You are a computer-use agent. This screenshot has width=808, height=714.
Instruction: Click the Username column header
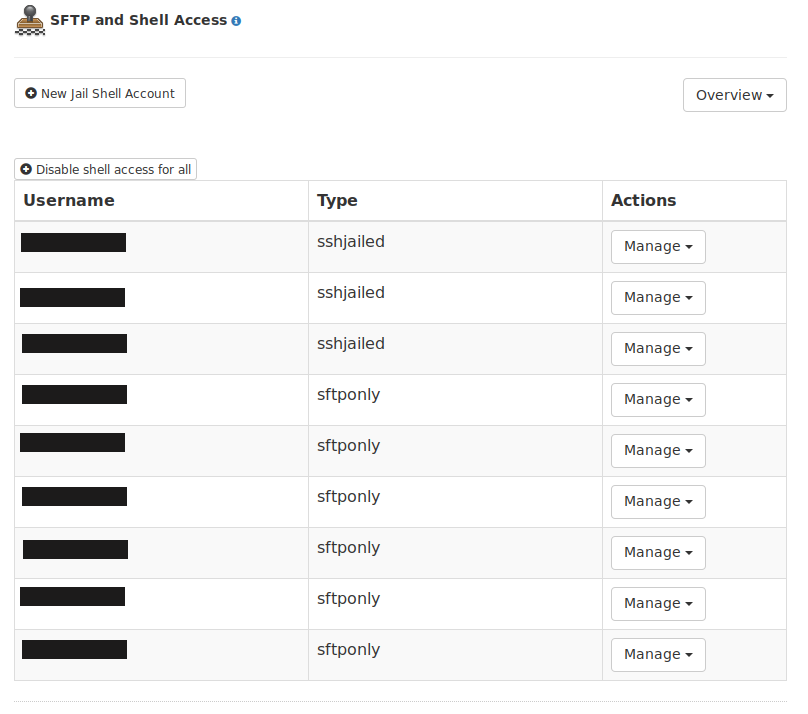click(69, 200)
